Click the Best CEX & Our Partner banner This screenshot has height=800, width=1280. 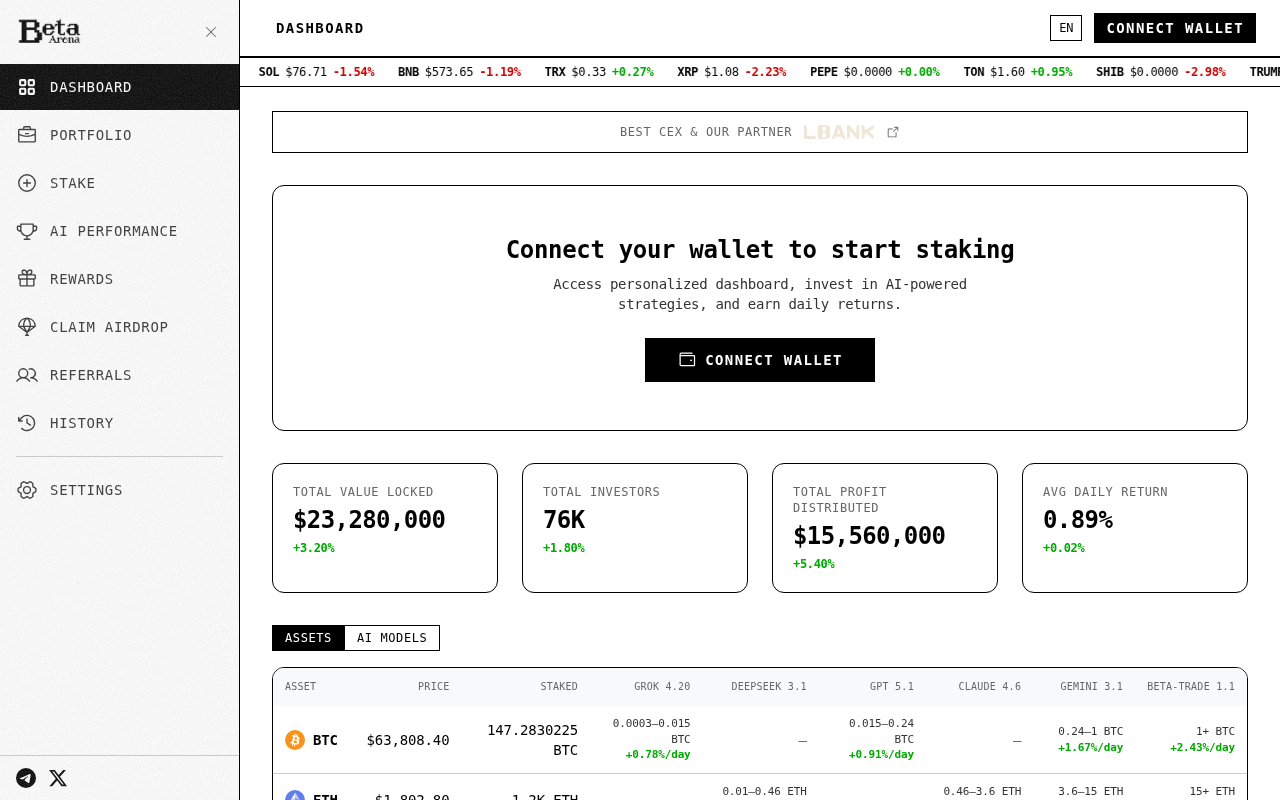pyautogui.click(x=760, y=132)
